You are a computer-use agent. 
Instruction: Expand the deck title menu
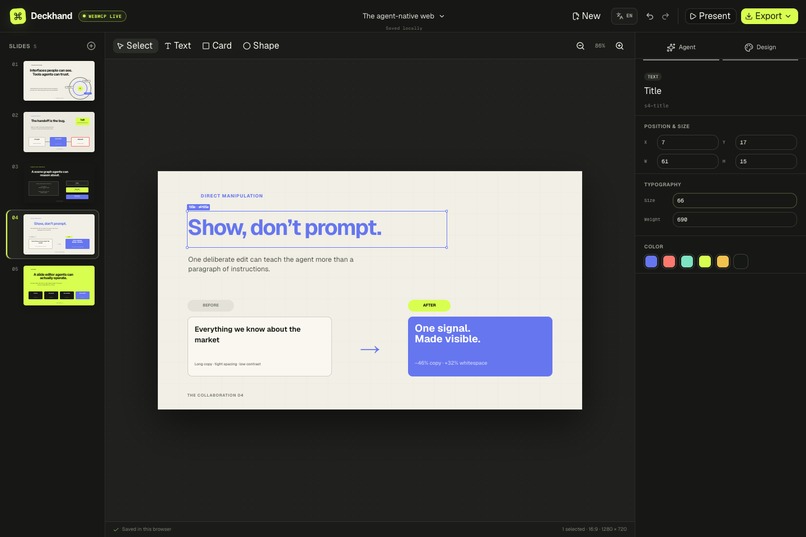coord(404,16)
